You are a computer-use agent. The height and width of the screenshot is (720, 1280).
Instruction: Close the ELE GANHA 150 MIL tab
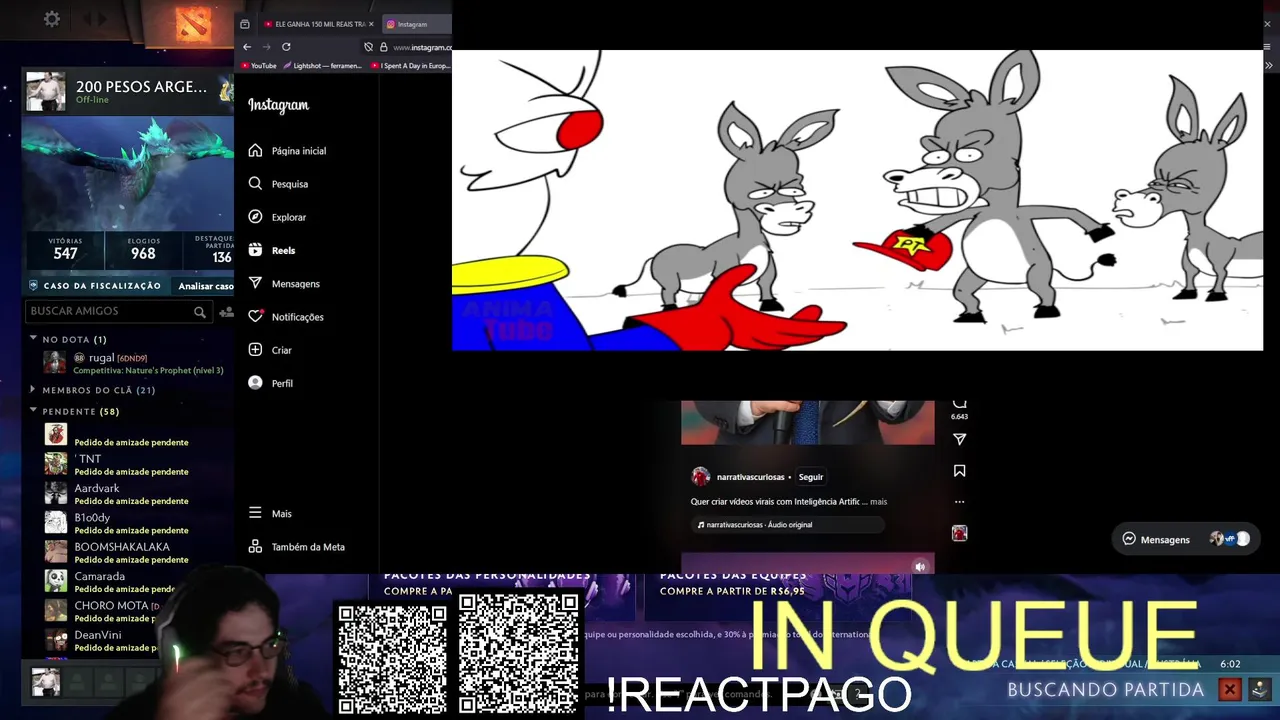[371, 24]
